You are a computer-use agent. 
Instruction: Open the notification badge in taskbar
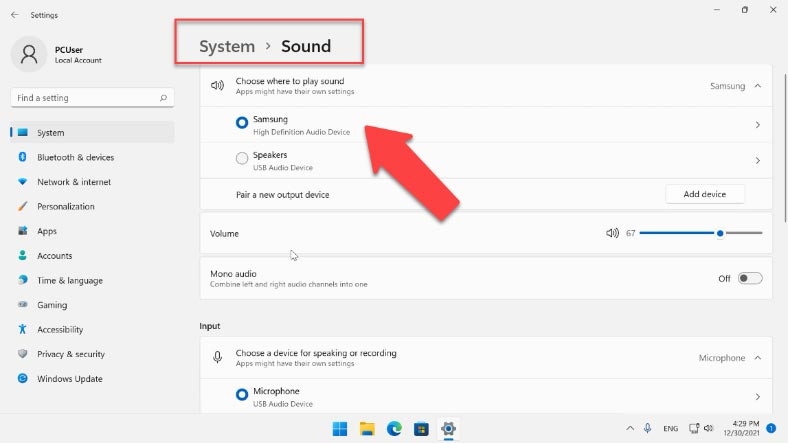(771, 428)
